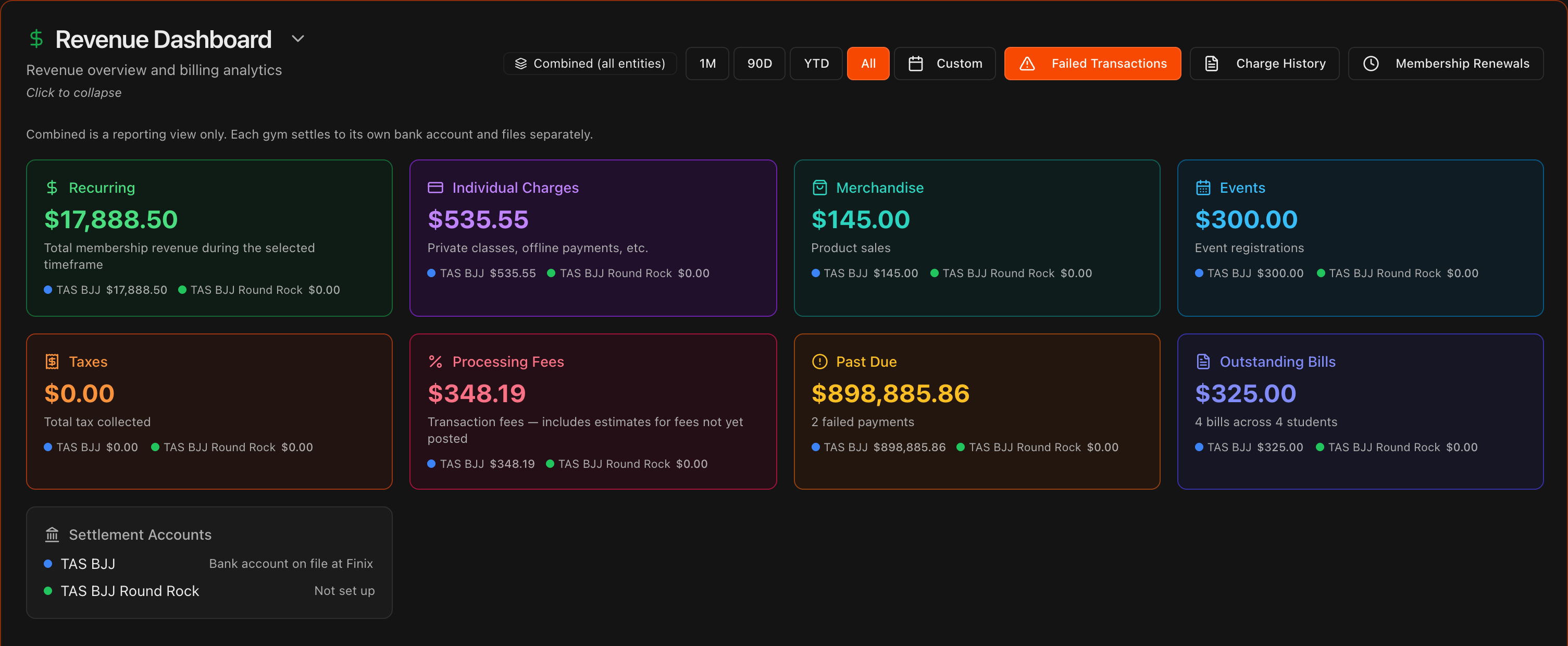The height and width of the screenshot is (646, 1568).
Task: Click the $325.00 Outstanding Bills total
Action: 1246,394
